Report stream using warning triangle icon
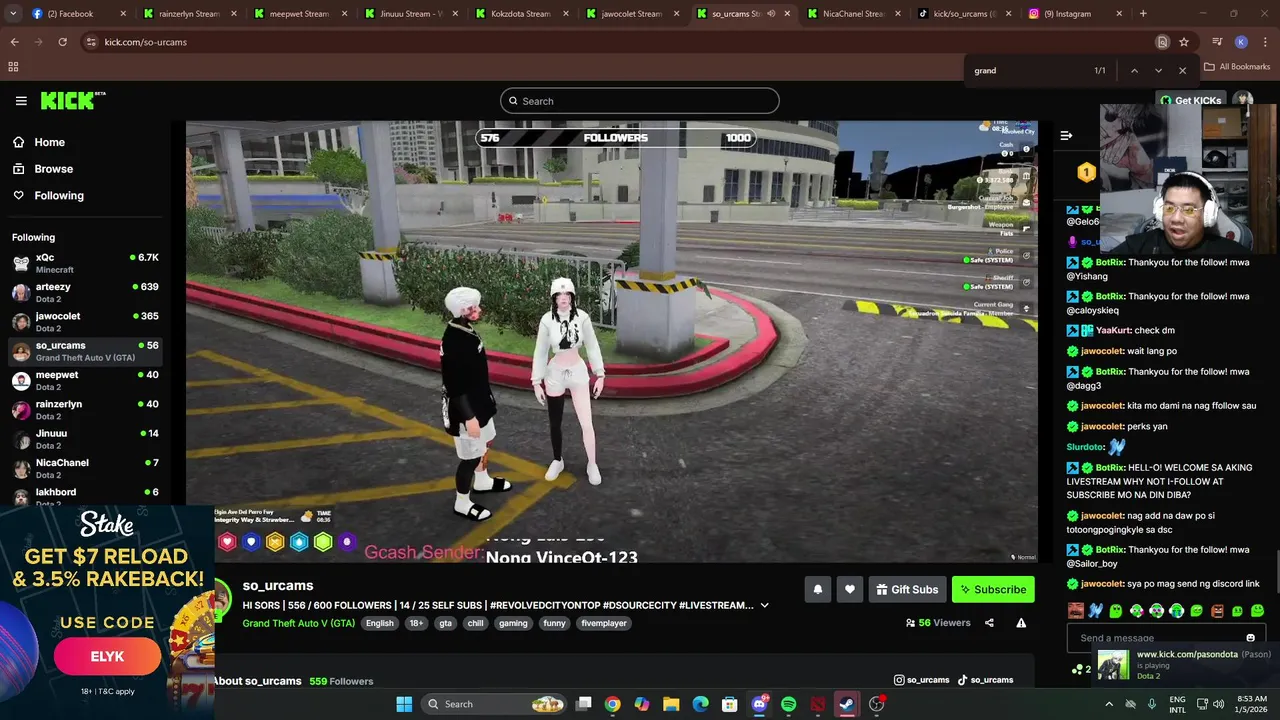This screenshot has height=720, width=1280. click(x=1021, y=623)
